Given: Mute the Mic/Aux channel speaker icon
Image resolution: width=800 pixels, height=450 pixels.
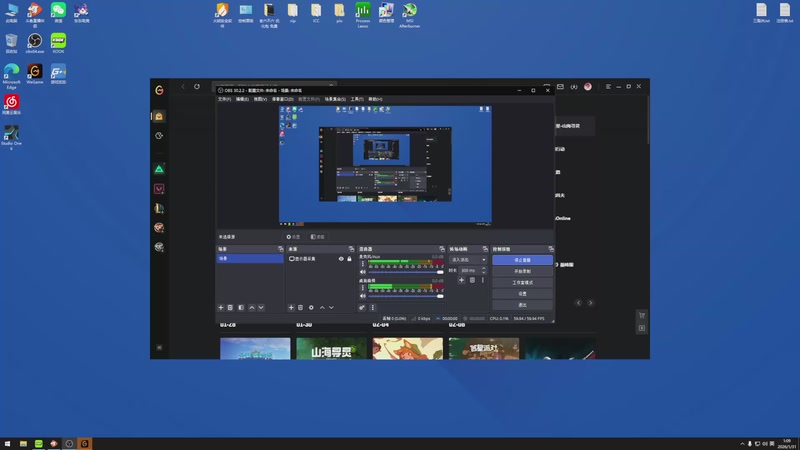Looking at the screenshot, I should [363, 272].
